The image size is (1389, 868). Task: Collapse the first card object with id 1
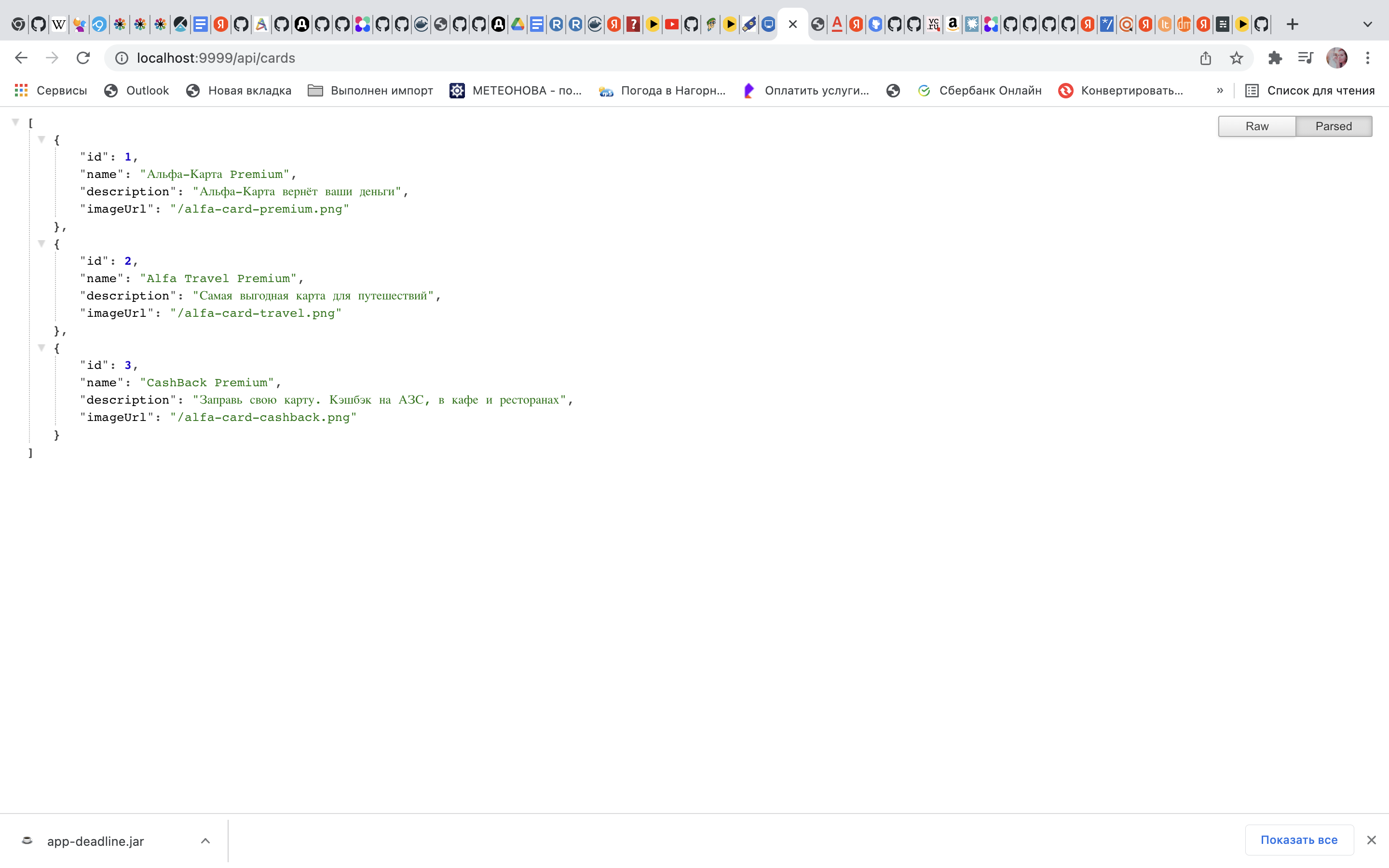pyautogui.click(x=41, y=139)
